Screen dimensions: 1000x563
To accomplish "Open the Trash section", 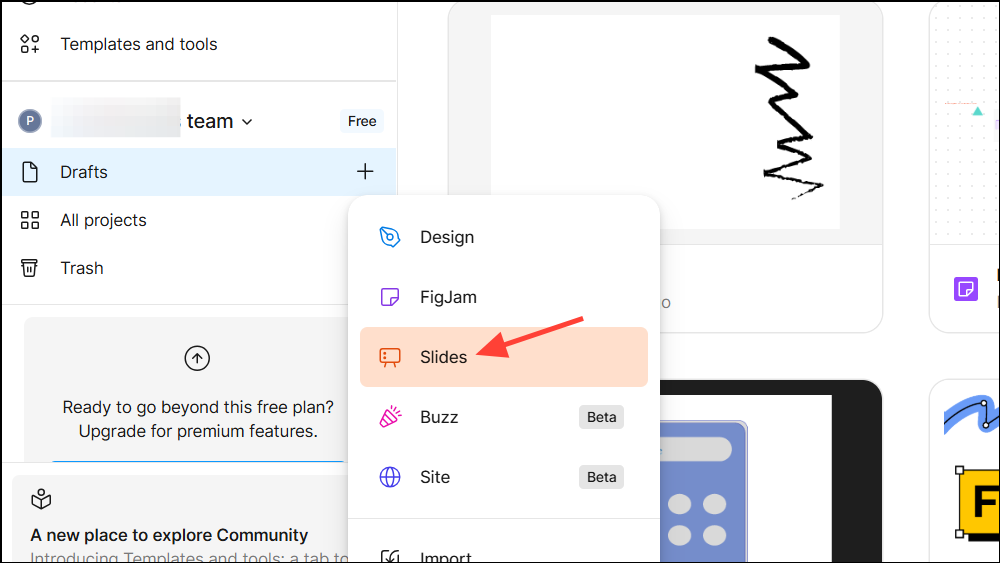I will click(x=82, y=268).
